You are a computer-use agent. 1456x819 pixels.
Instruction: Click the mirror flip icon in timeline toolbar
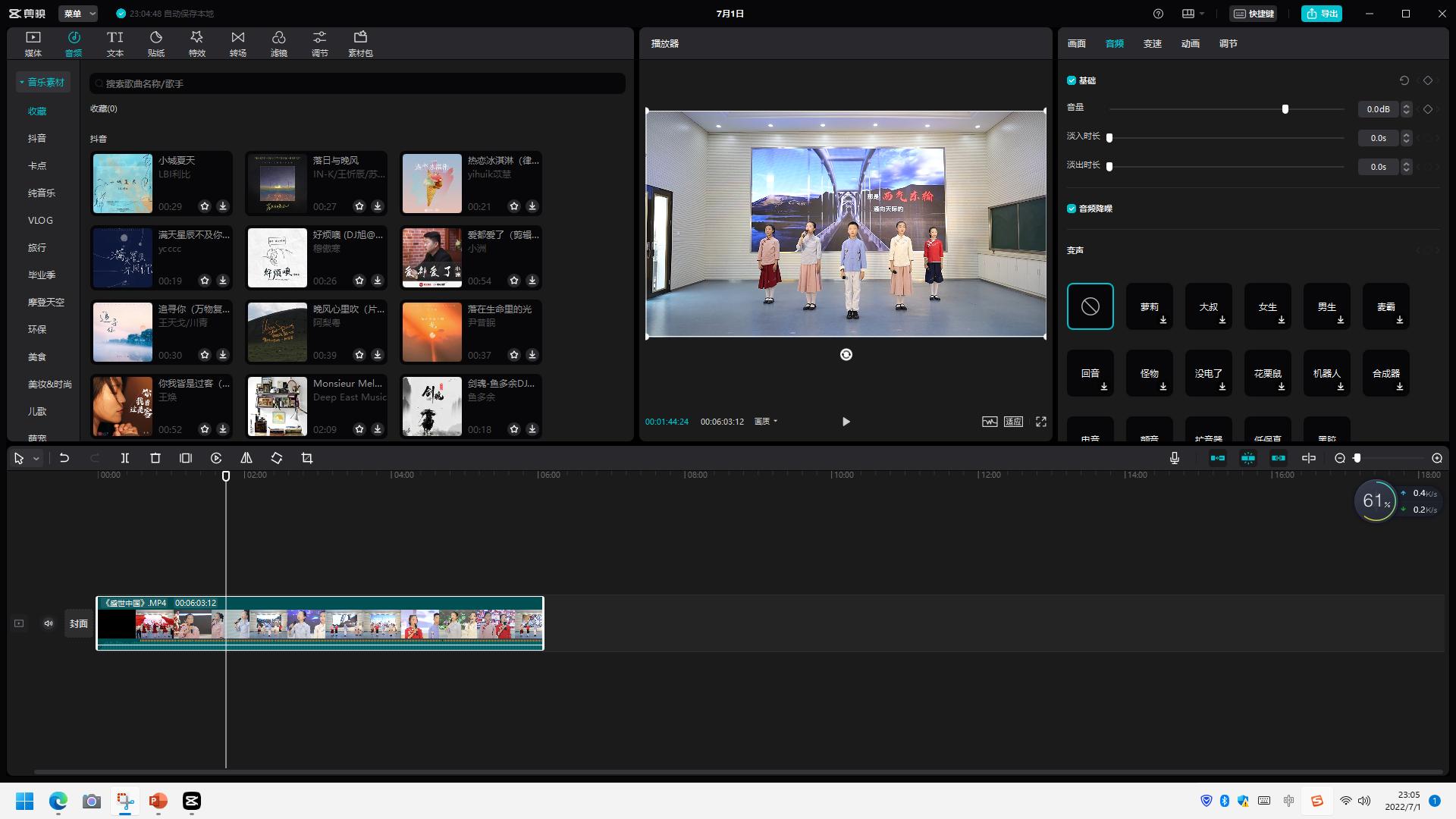246,458
